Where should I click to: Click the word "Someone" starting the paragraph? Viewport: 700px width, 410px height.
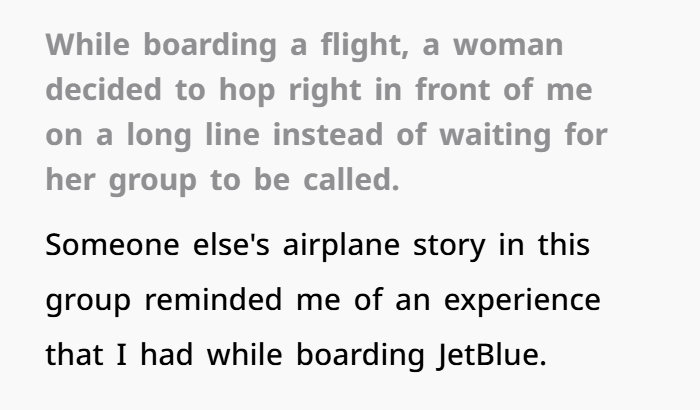(112, 245)
